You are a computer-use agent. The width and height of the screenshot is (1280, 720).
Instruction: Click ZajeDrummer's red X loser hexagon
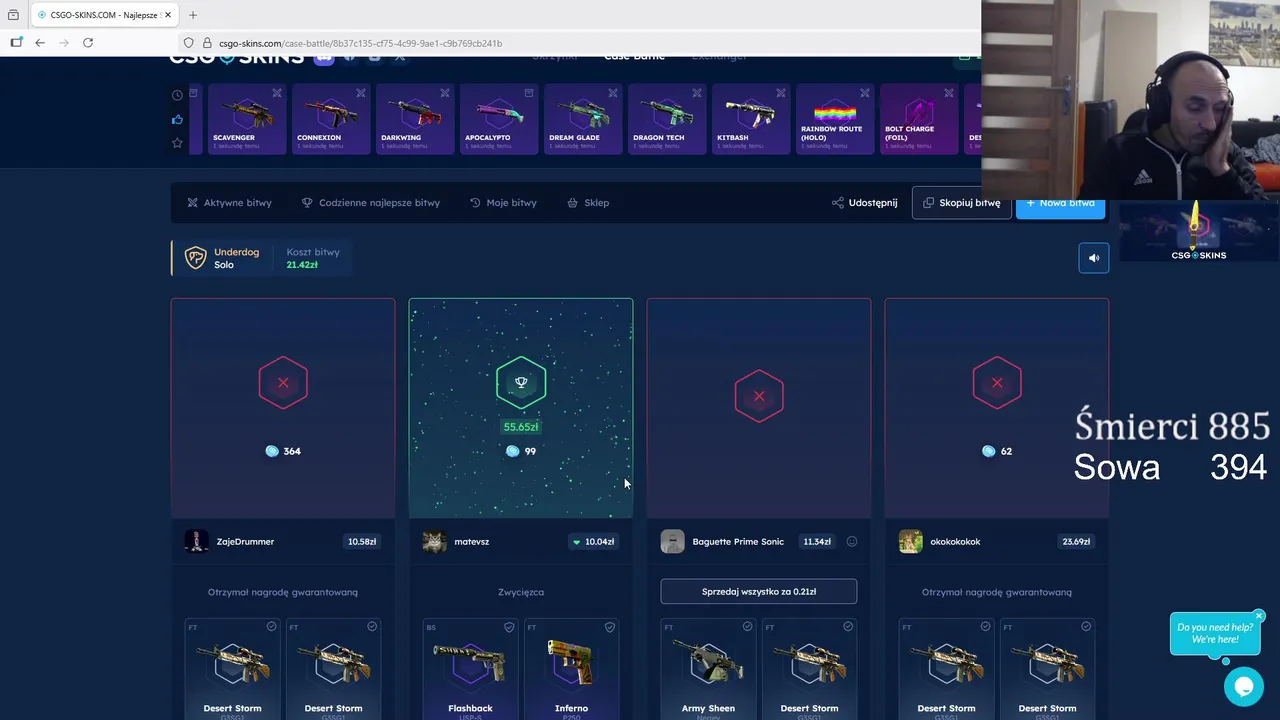pyautogui.click(x=283, y=382)
